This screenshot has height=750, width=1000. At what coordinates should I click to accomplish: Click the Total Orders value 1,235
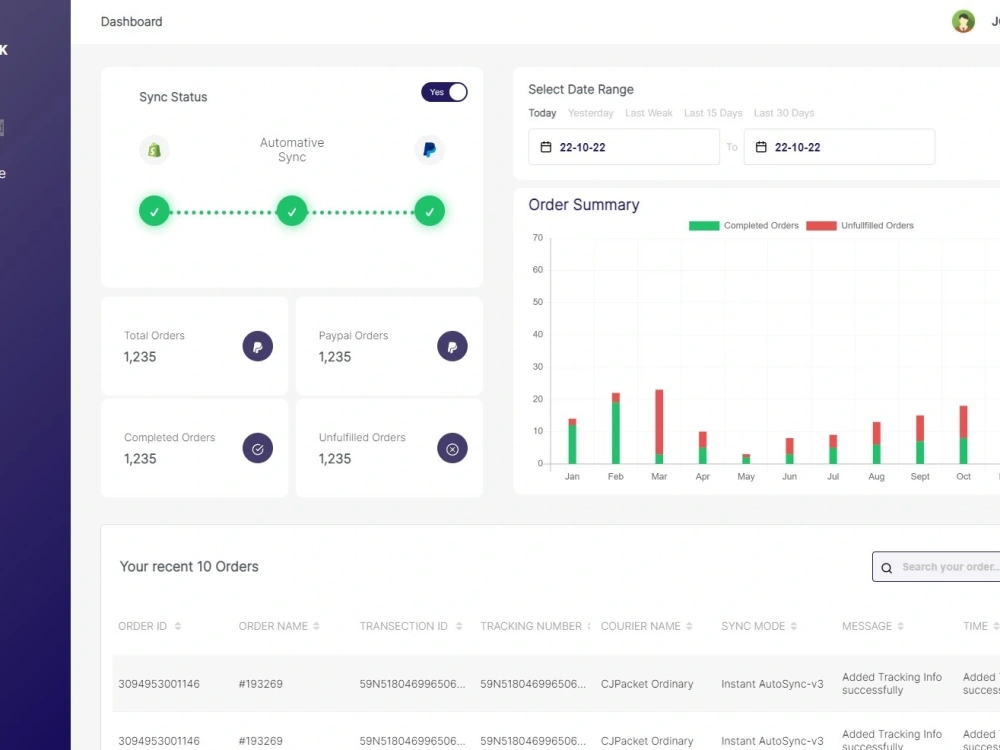pyautogui.click(x=140, y=357)
